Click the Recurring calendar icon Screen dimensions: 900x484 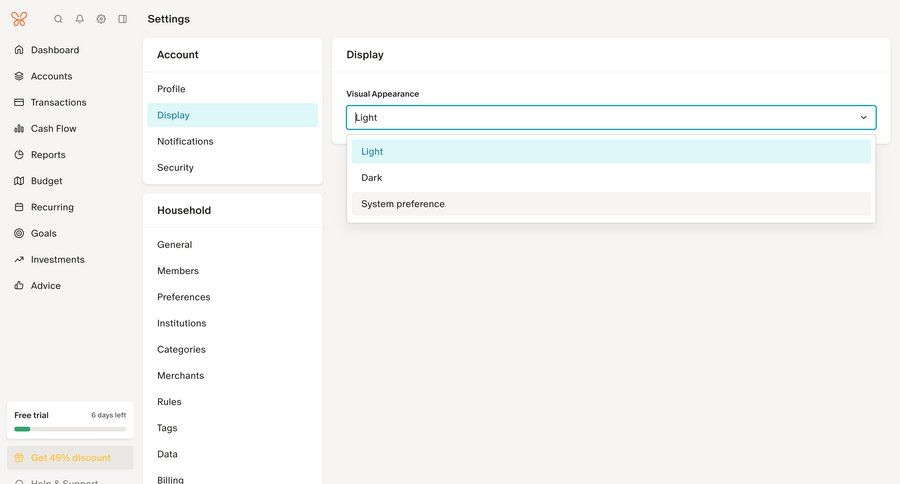coord(19,207)
